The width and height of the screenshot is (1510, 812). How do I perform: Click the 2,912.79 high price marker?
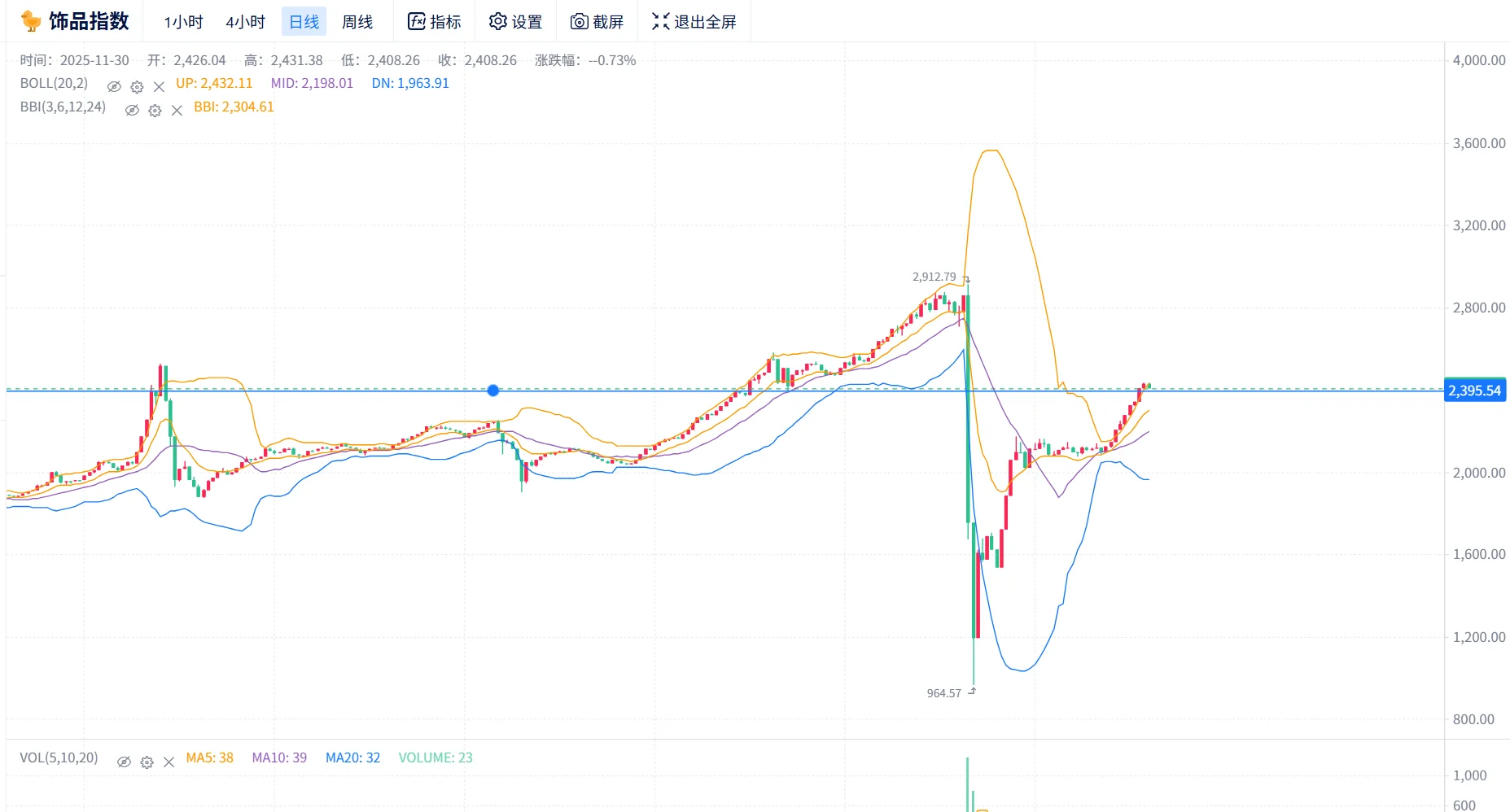934,277
